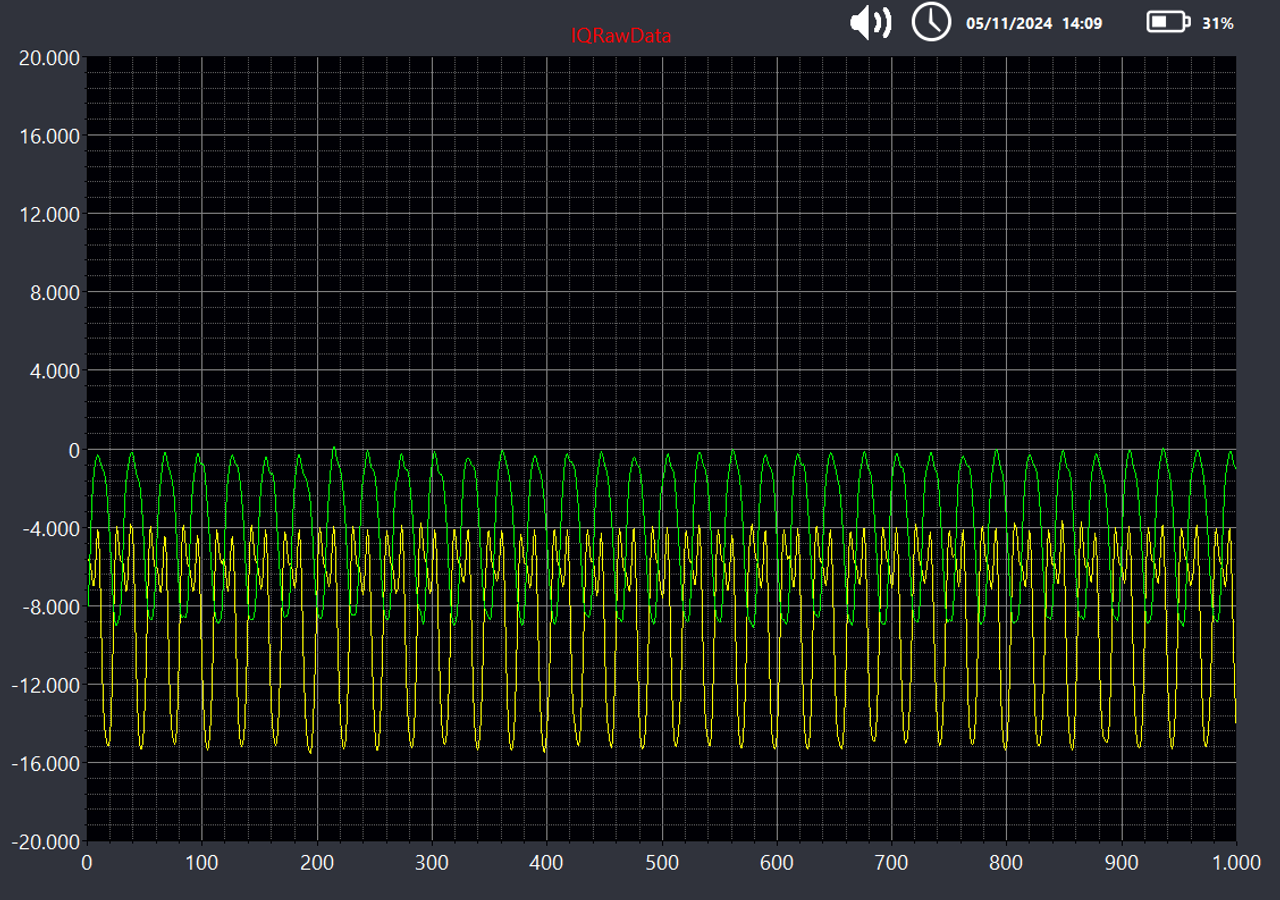Click the 1.000 label at the x-axis end

1236,861
